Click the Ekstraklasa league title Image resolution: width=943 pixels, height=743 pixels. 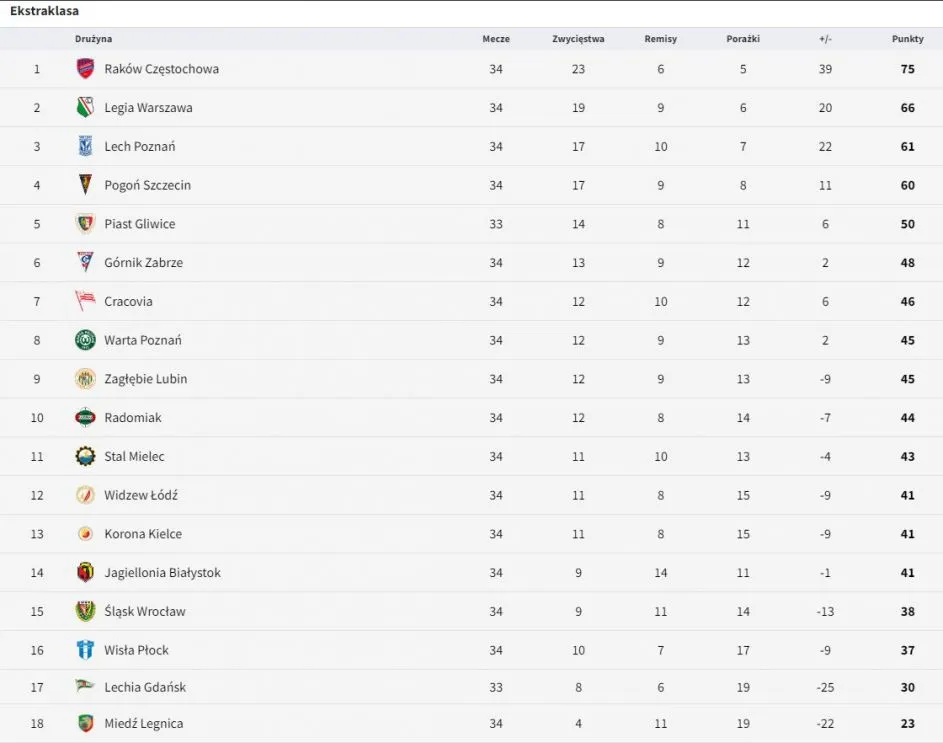coord(44,11)
